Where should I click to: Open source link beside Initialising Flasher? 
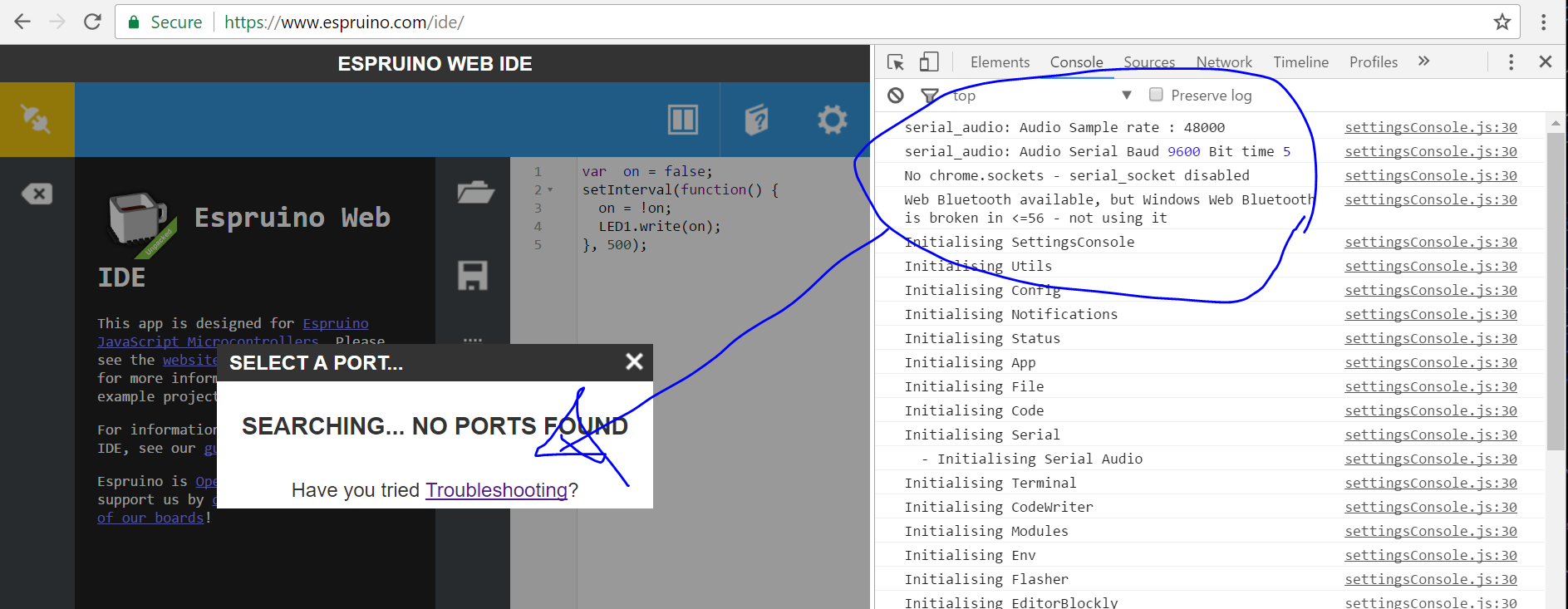pyautogui.click(x=1430, y=579)
